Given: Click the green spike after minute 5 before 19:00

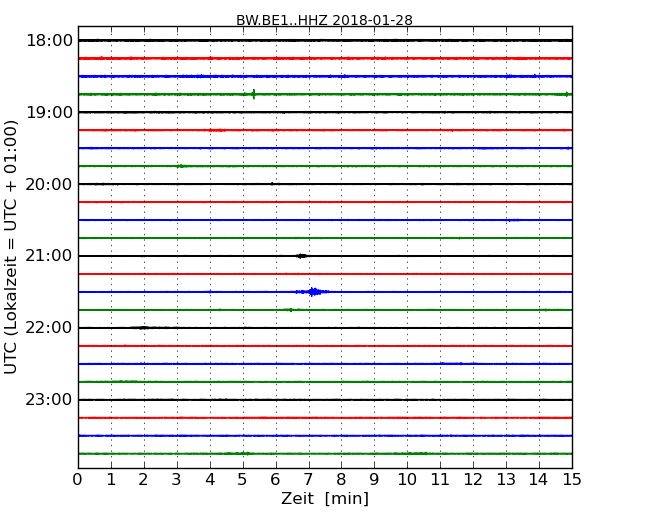Looking at the screenshot, I should click(254, 94).
